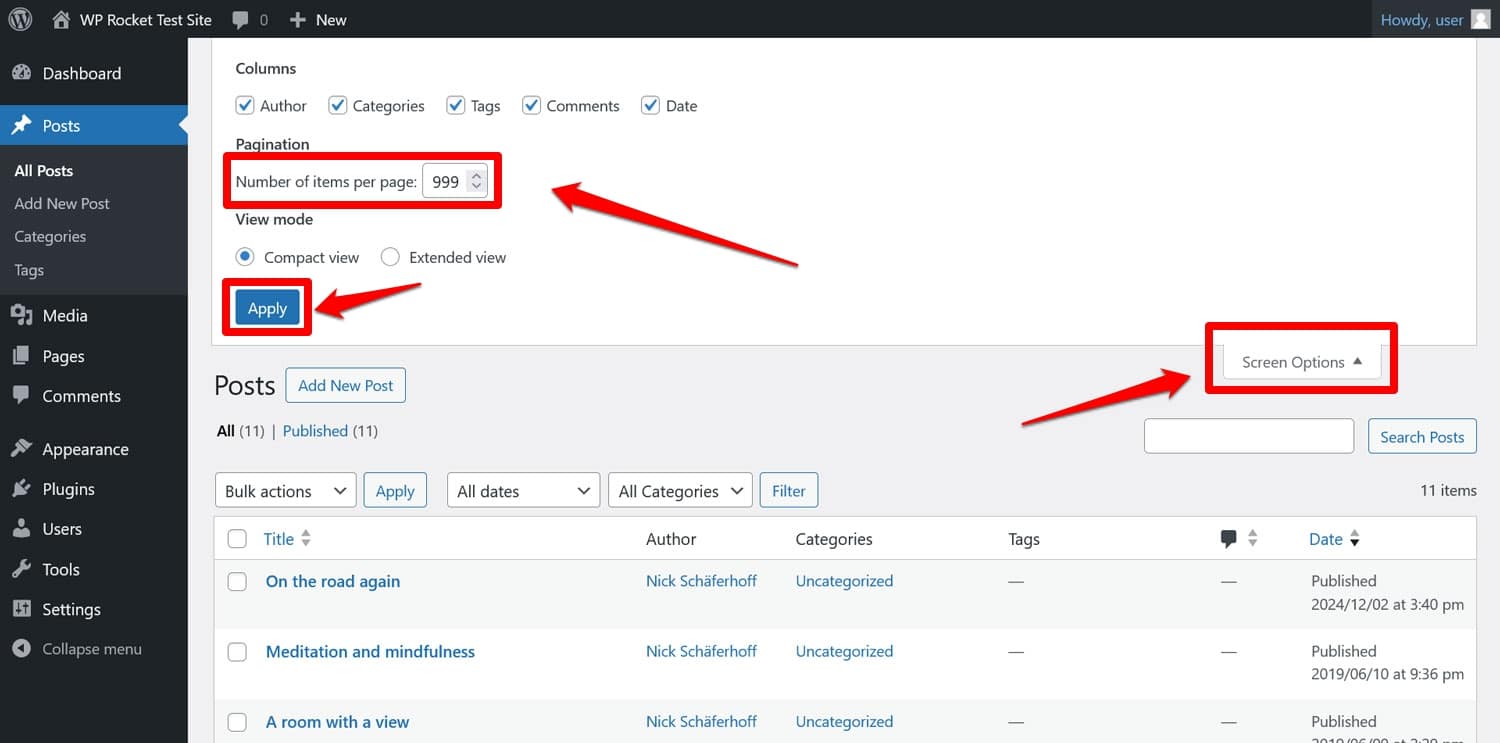The height and width of the screenshot is (743, 1500).
Task: Click the Pages icon in sidebar
Action: coord(21,356)
